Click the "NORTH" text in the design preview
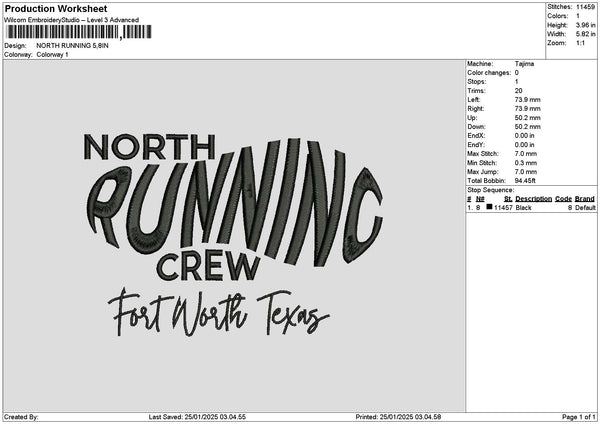Image resolution: width=600 pixels, height=424 pixels. (149, 147)
